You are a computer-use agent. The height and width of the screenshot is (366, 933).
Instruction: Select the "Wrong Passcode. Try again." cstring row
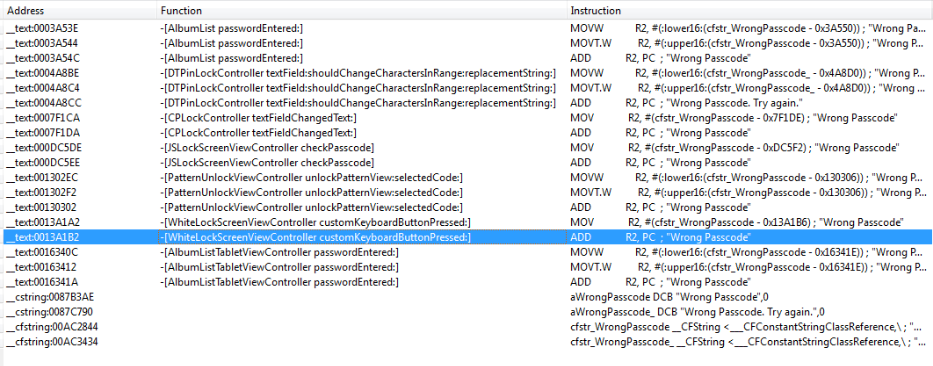[466, 311]
